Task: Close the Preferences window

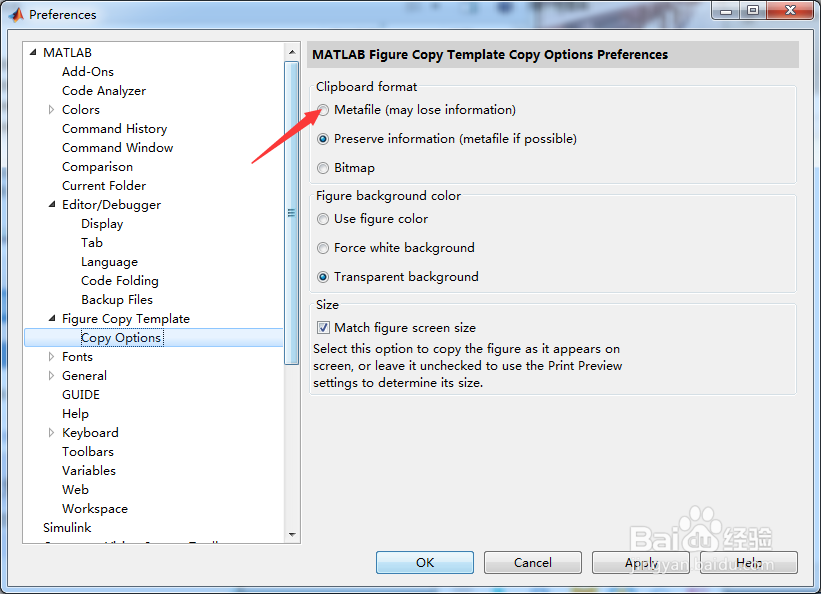Action: point(791,10)
